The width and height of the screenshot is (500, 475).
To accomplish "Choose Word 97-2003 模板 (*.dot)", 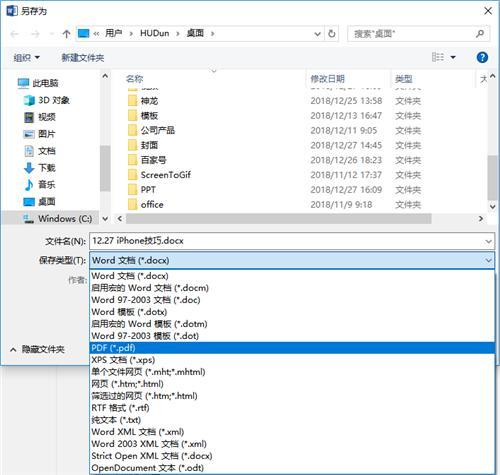I will pos(292,336).
